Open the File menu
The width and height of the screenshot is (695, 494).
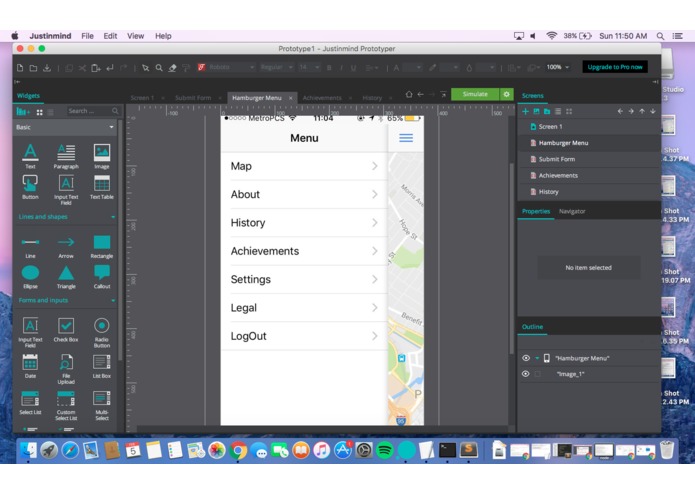[x=87, y=36]
